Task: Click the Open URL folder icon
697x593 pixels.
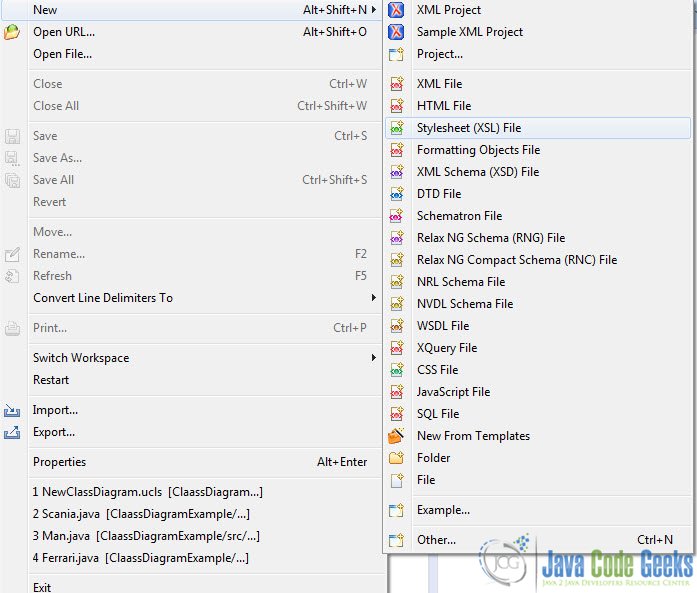Action: pyautogui.click(x=12, y=32)
